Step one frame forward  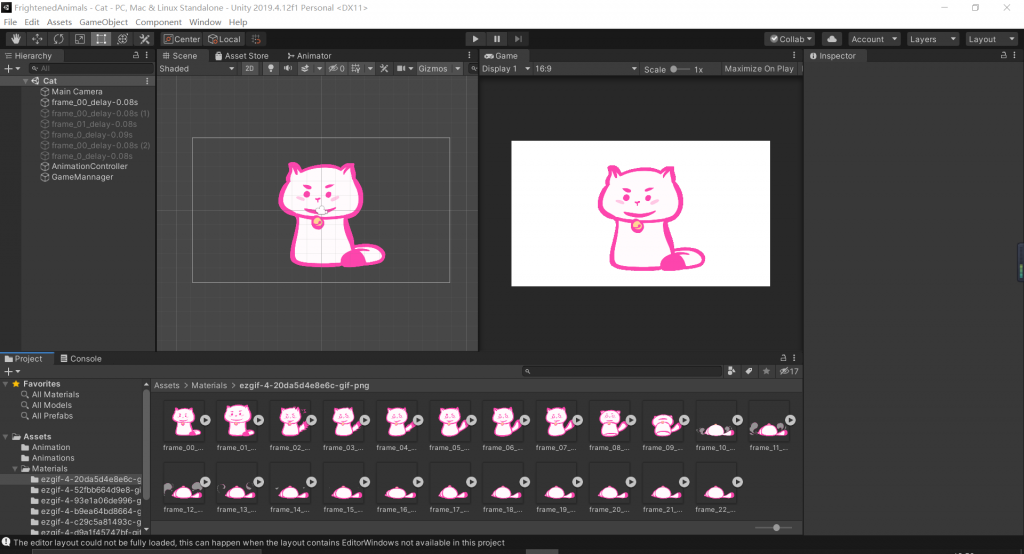[x=519, y=39]
